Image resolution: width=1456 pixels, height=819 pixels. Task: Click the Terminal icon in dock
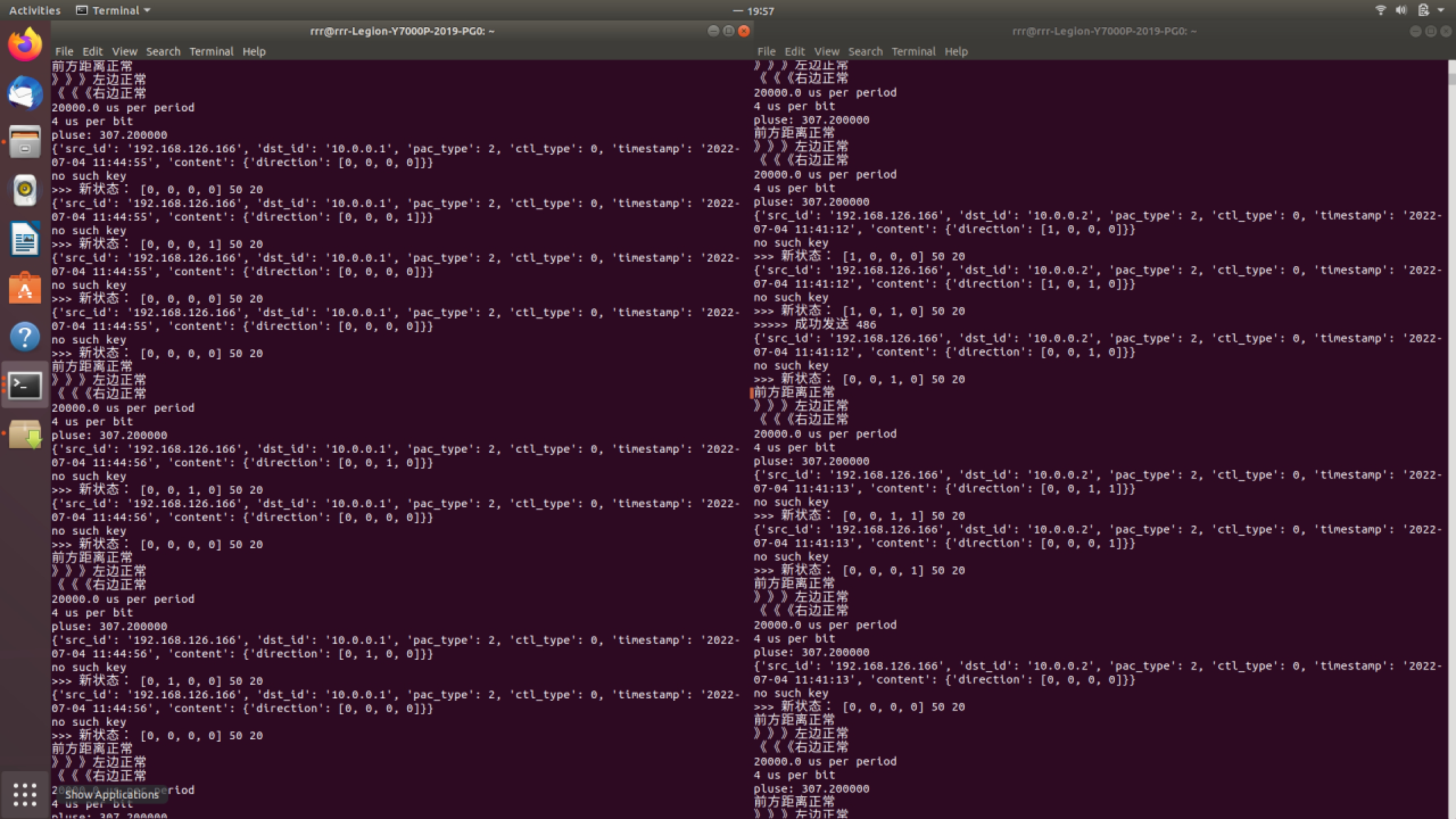click(25, 386)
